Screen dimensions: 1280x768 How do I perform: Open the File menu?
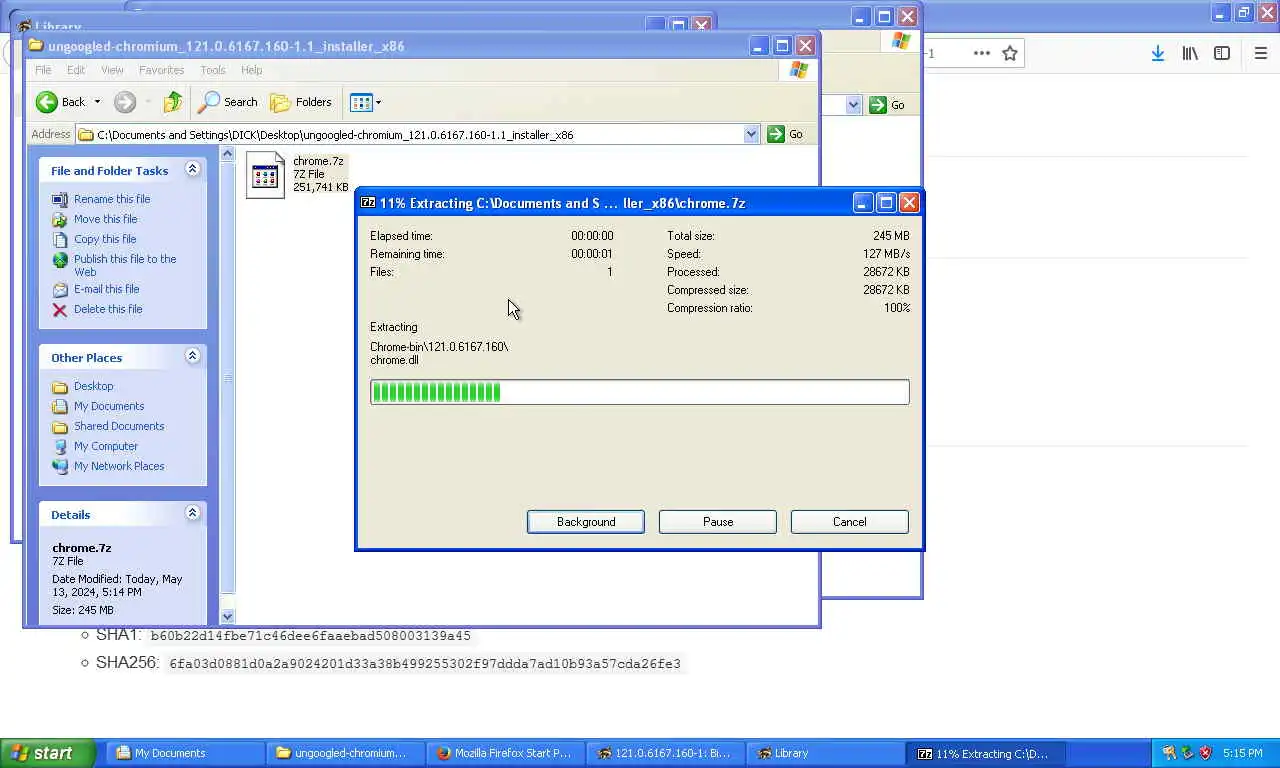43,70
